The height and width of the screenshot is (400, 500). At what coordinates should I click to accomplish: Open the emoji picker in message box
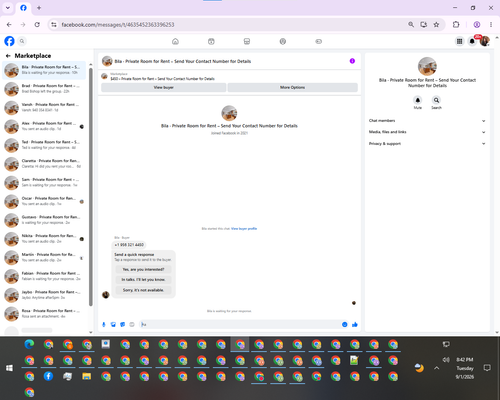click(x=345, y=324)
